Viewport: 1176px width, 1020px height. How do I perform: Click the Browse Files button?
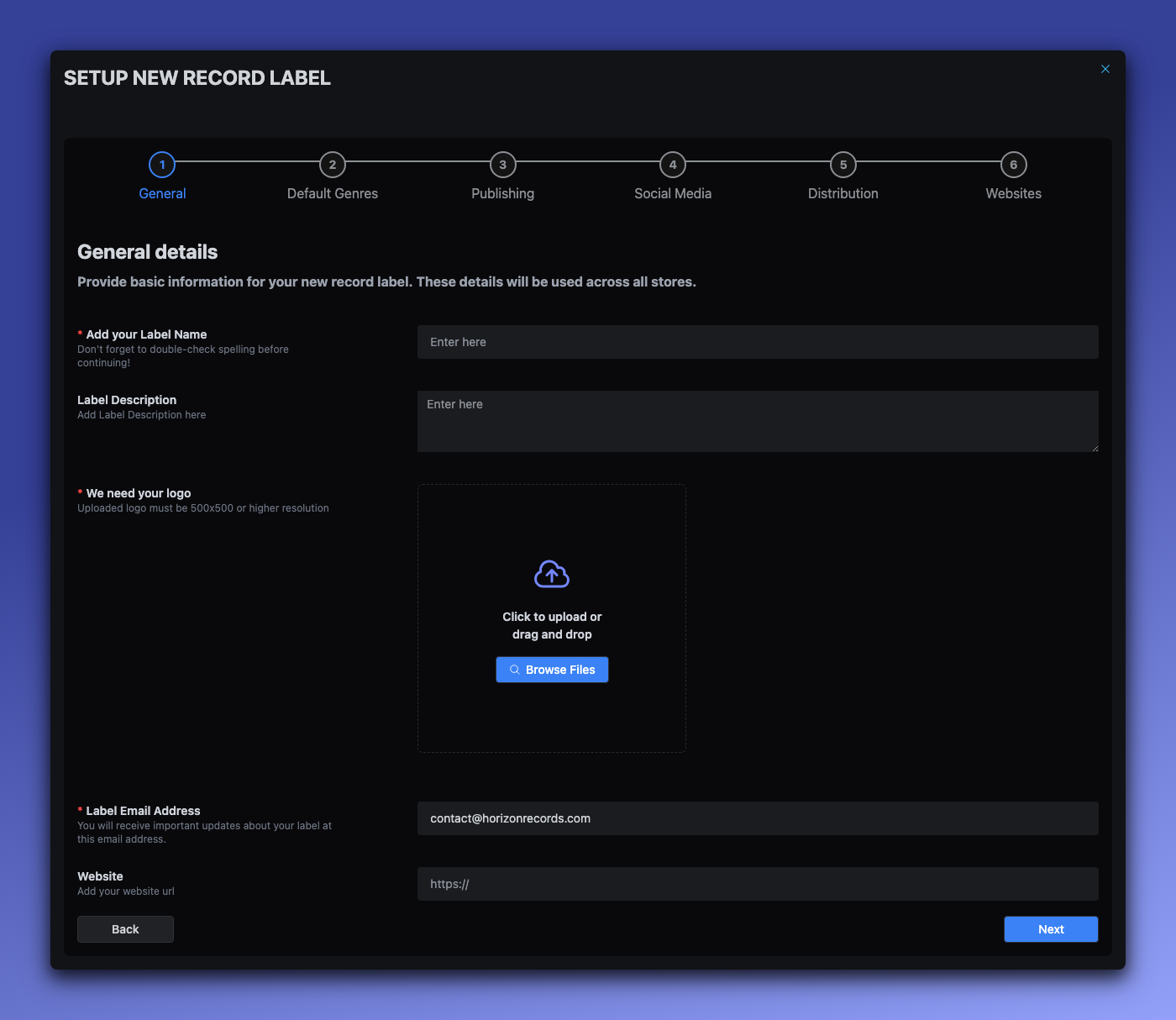[552, 670]
